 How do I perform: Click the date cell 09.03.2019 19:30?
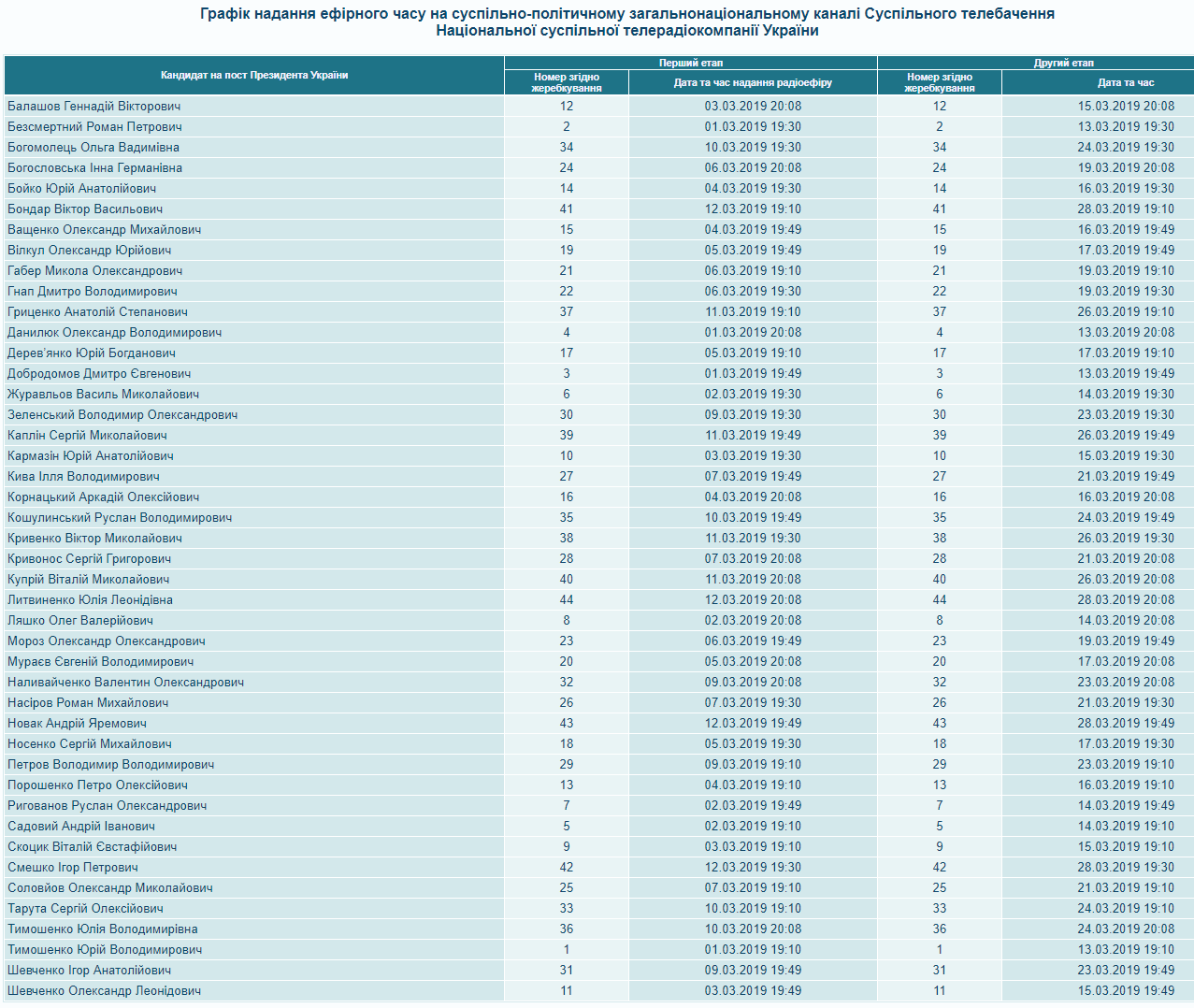pos(753,414)
